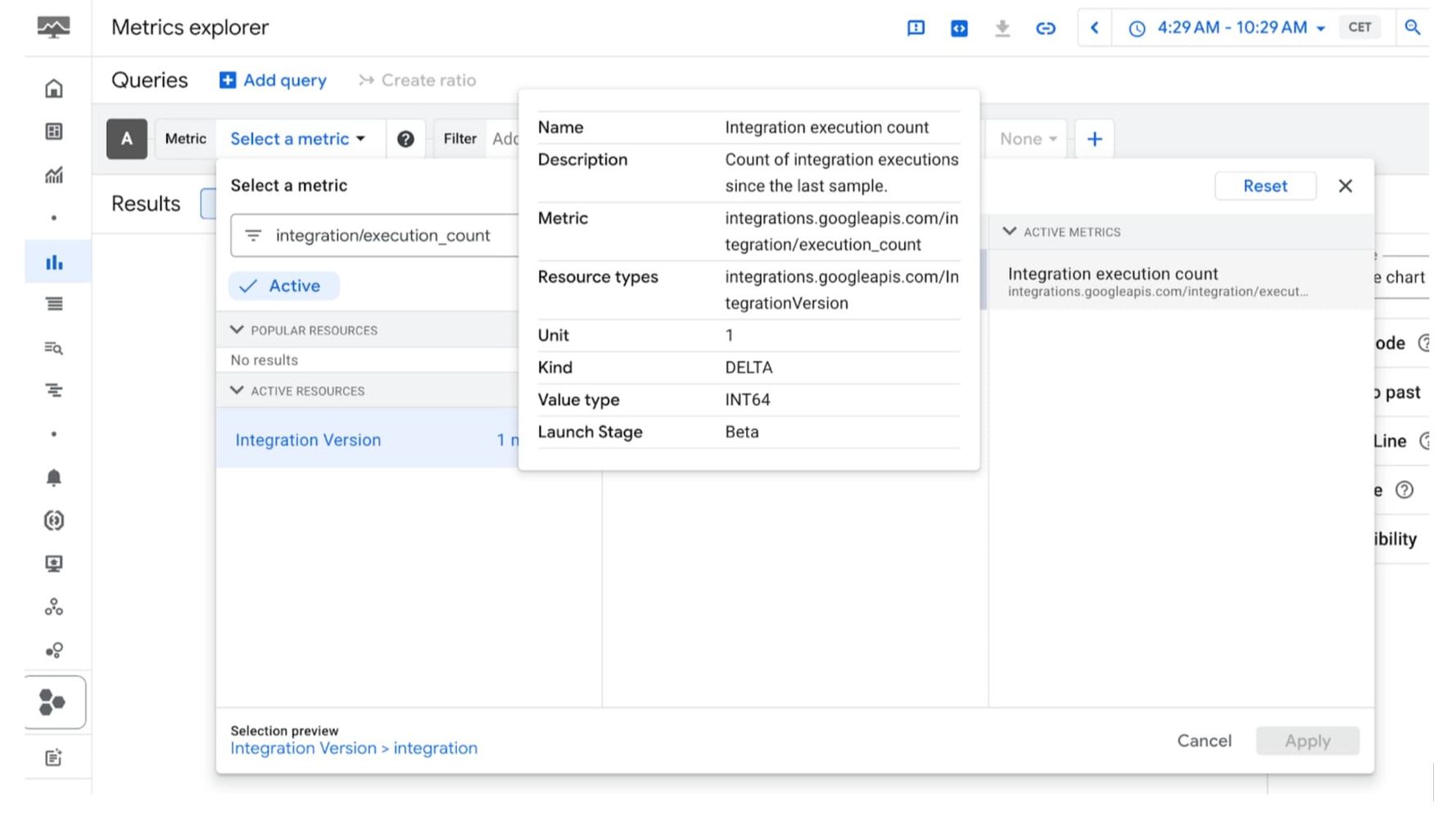Click the integration/execution_count search field
Image resolution: width=1456 pixels, height=819 pixels.
coord(385,235)
